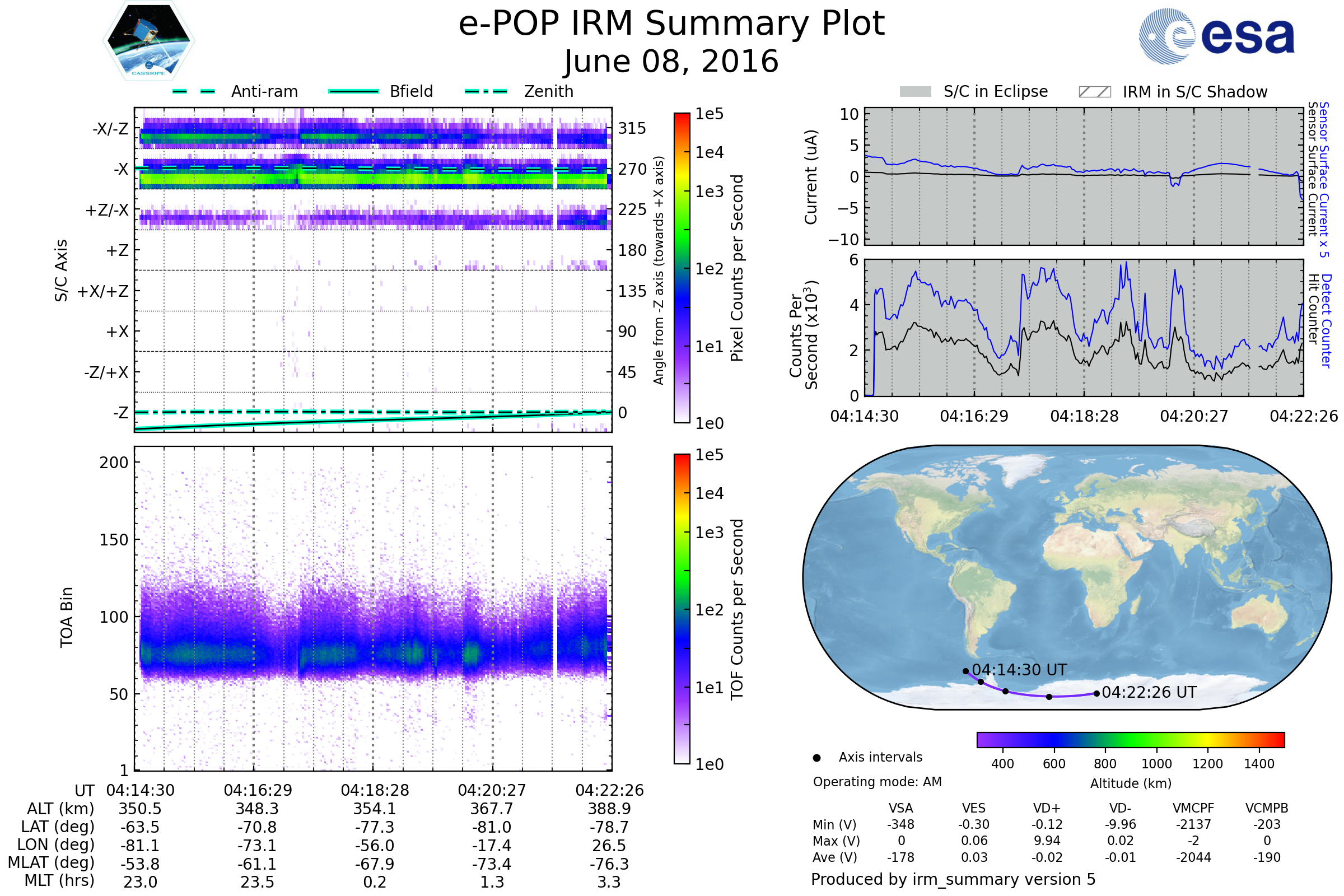Click the ESA logo
Image resolution: width=1344 pixels, height=896 pixels.
(x=1216, y=36)
